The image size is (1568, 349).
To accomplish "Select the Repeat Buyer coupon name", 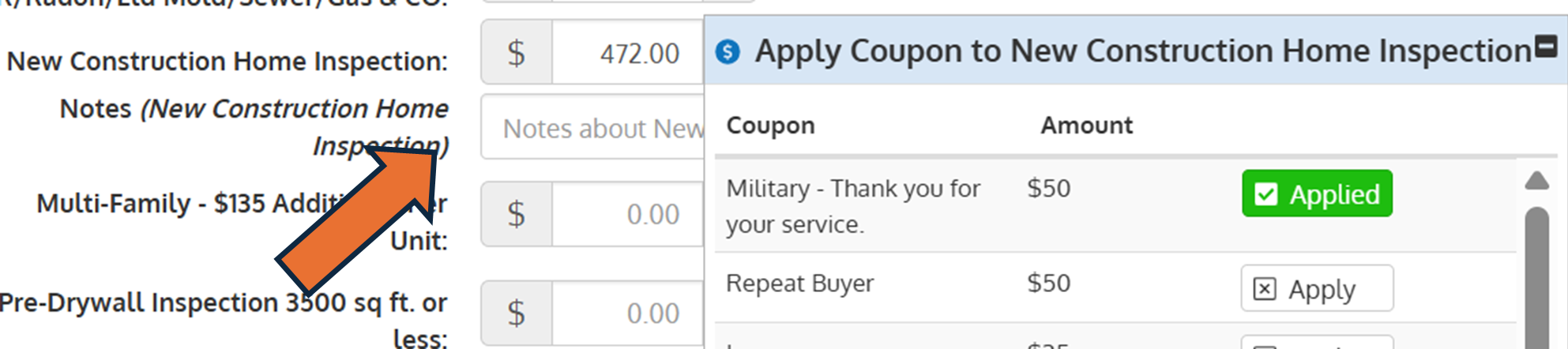I will click(x=799, y=283).
